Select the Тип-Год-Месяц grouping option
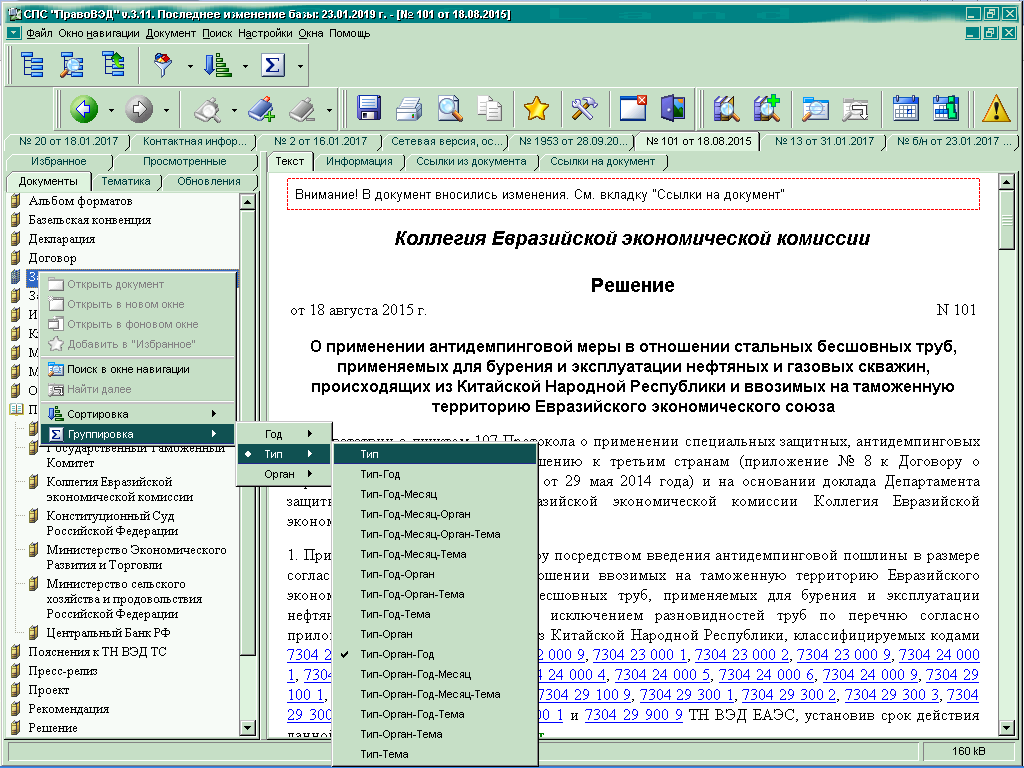This screenshot has height=768, width=1024. coord(435,494)
